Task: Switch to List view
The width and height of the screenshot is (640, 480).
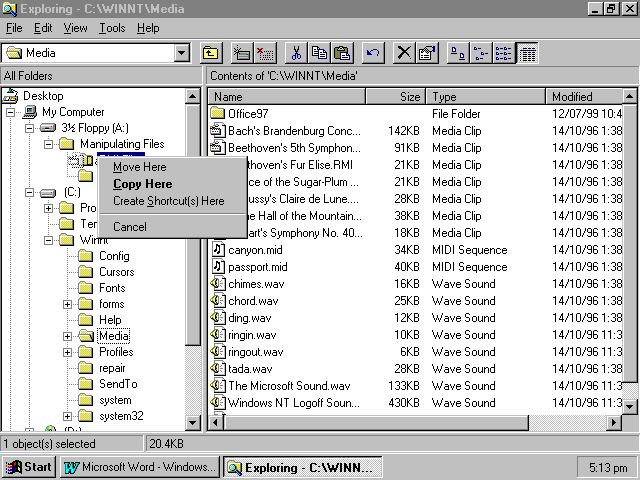Action: click(503, 53)
